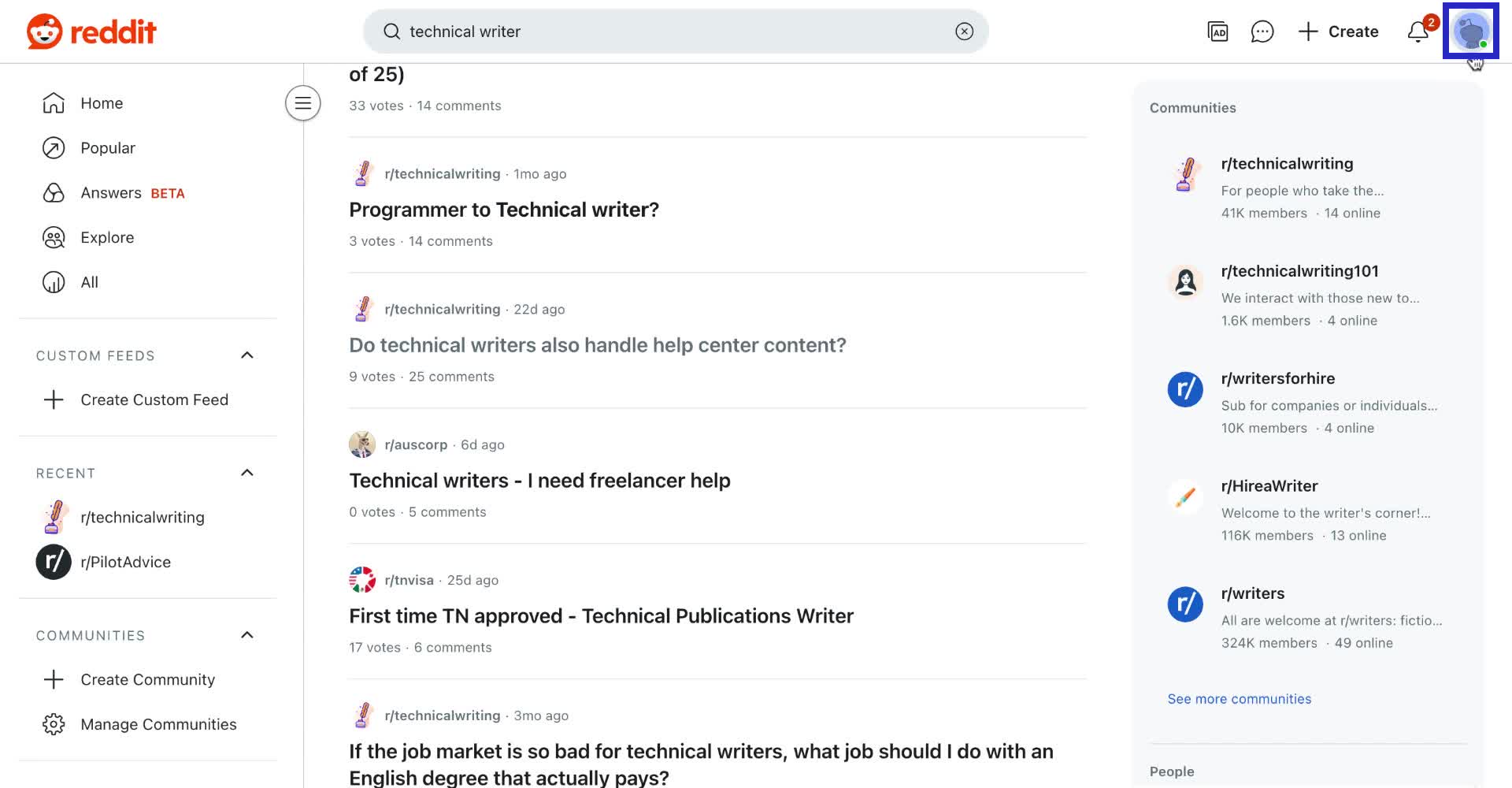Open the Reddit home logo
This screenshot has height=788, width=1512.
point(91,32)
